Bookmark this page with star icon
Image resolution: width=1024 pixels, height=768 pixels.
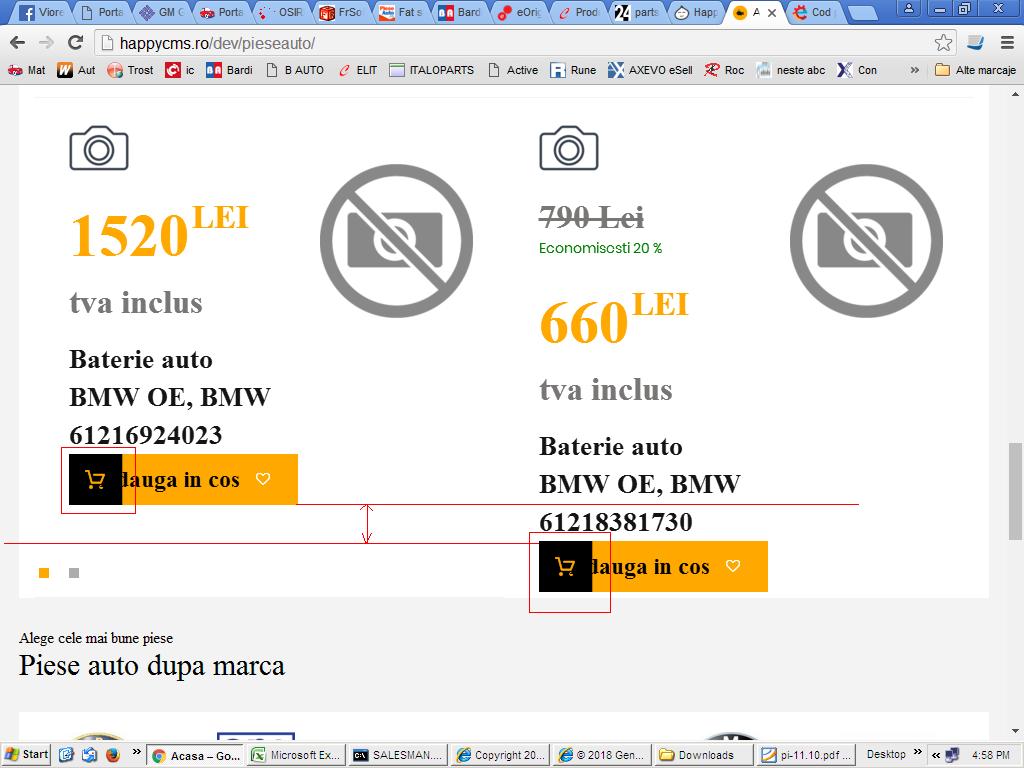(x=943, y=43)
